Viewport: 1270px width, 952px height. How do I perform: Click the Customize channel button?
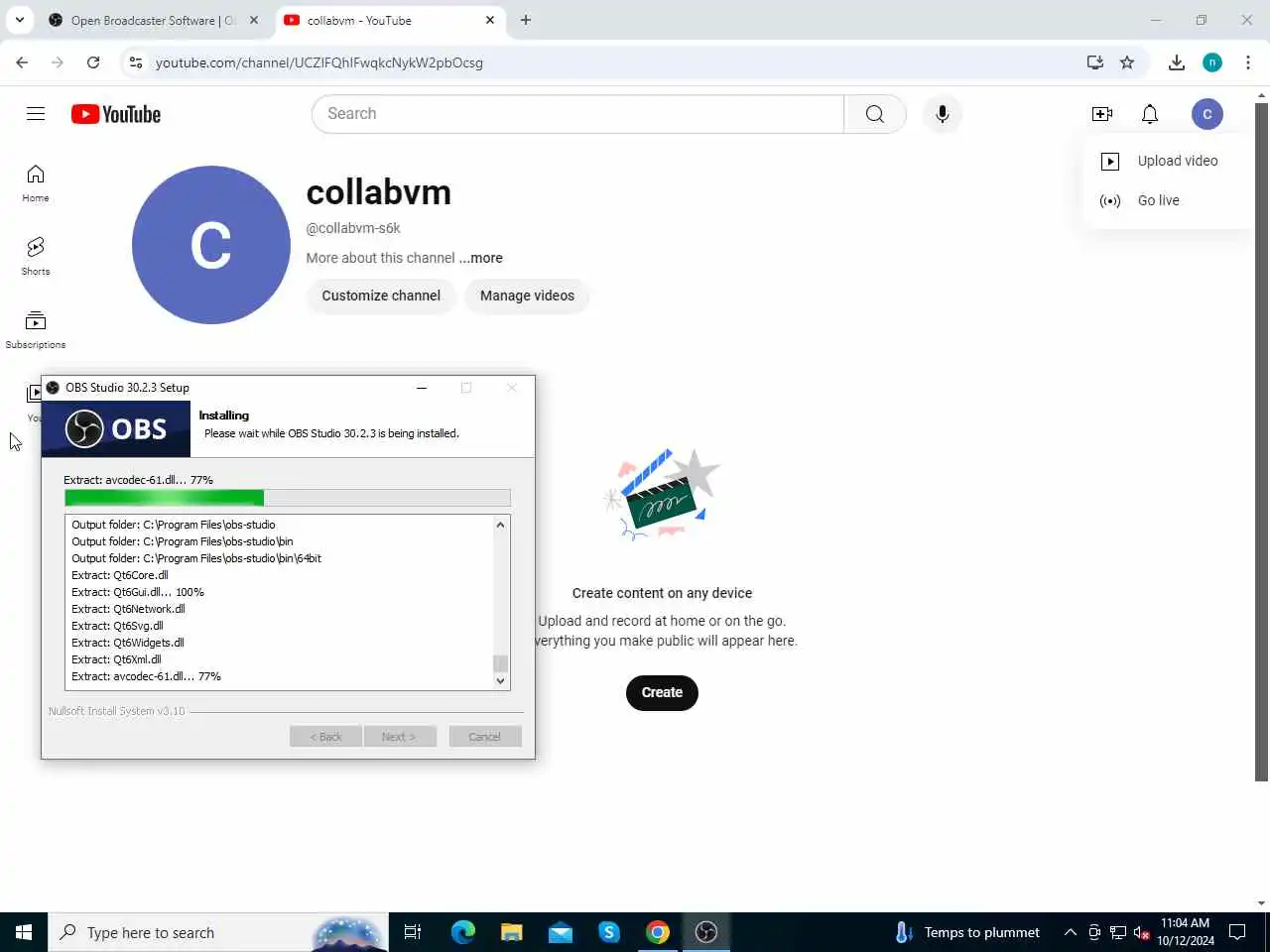(381, 296)
